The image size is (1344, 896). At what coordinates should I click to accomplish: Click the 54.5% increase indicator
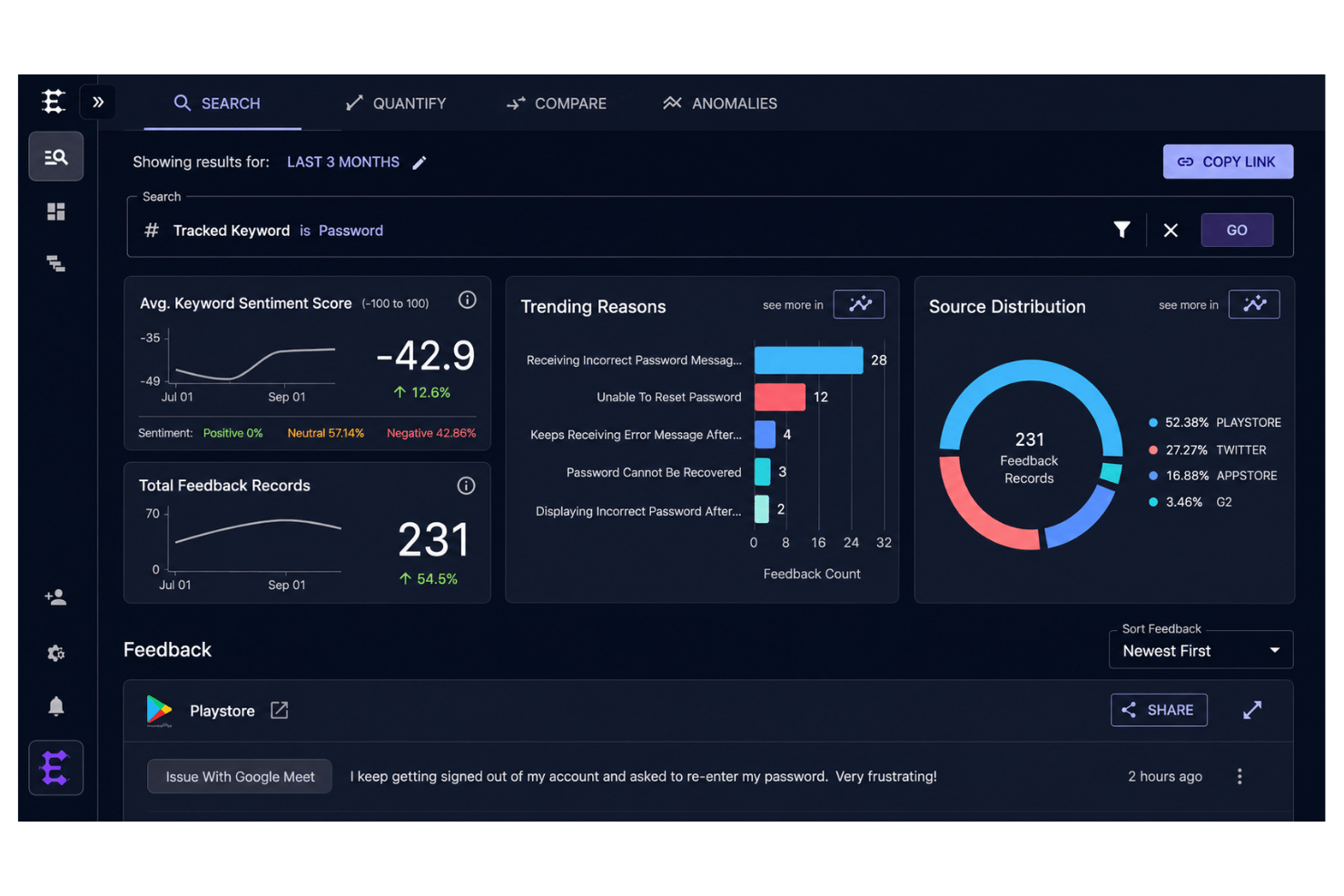(428, 579)
